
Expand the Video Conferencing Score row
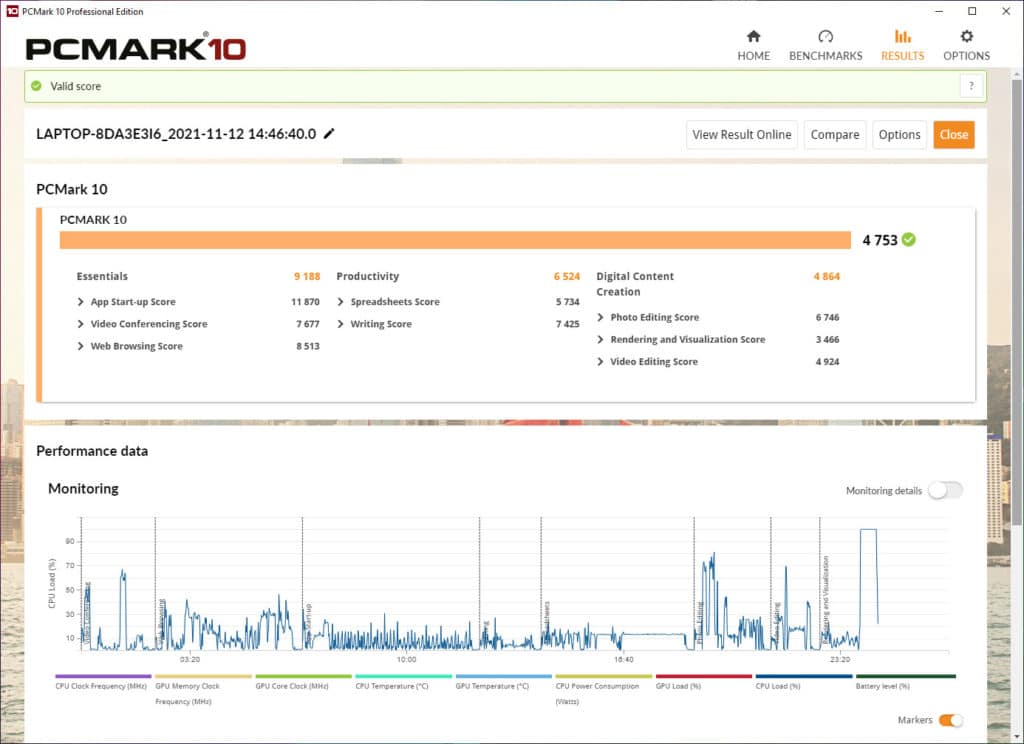pos(80,324)
